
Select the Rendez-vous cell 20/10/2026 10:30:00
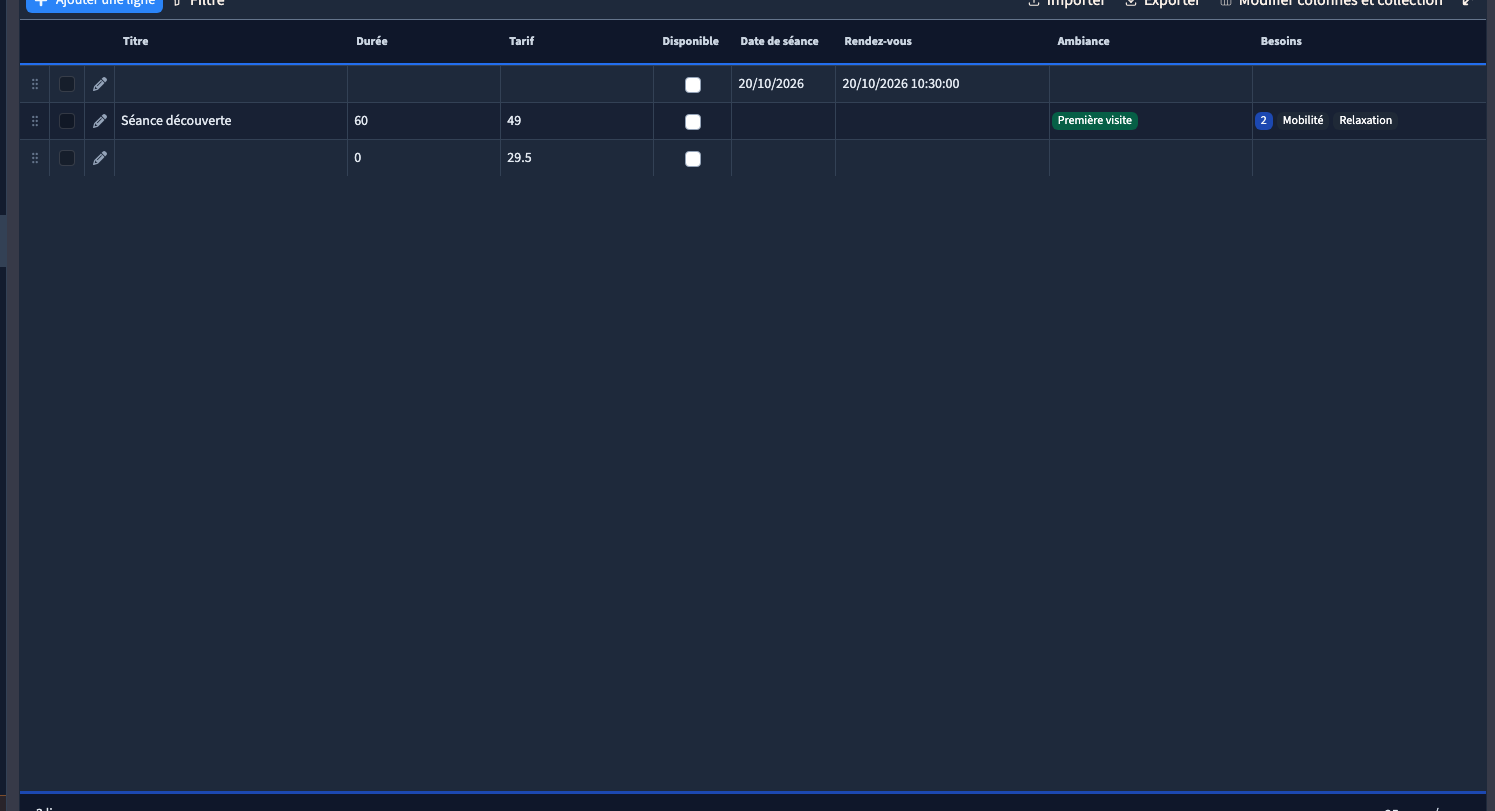coord(942,84)
